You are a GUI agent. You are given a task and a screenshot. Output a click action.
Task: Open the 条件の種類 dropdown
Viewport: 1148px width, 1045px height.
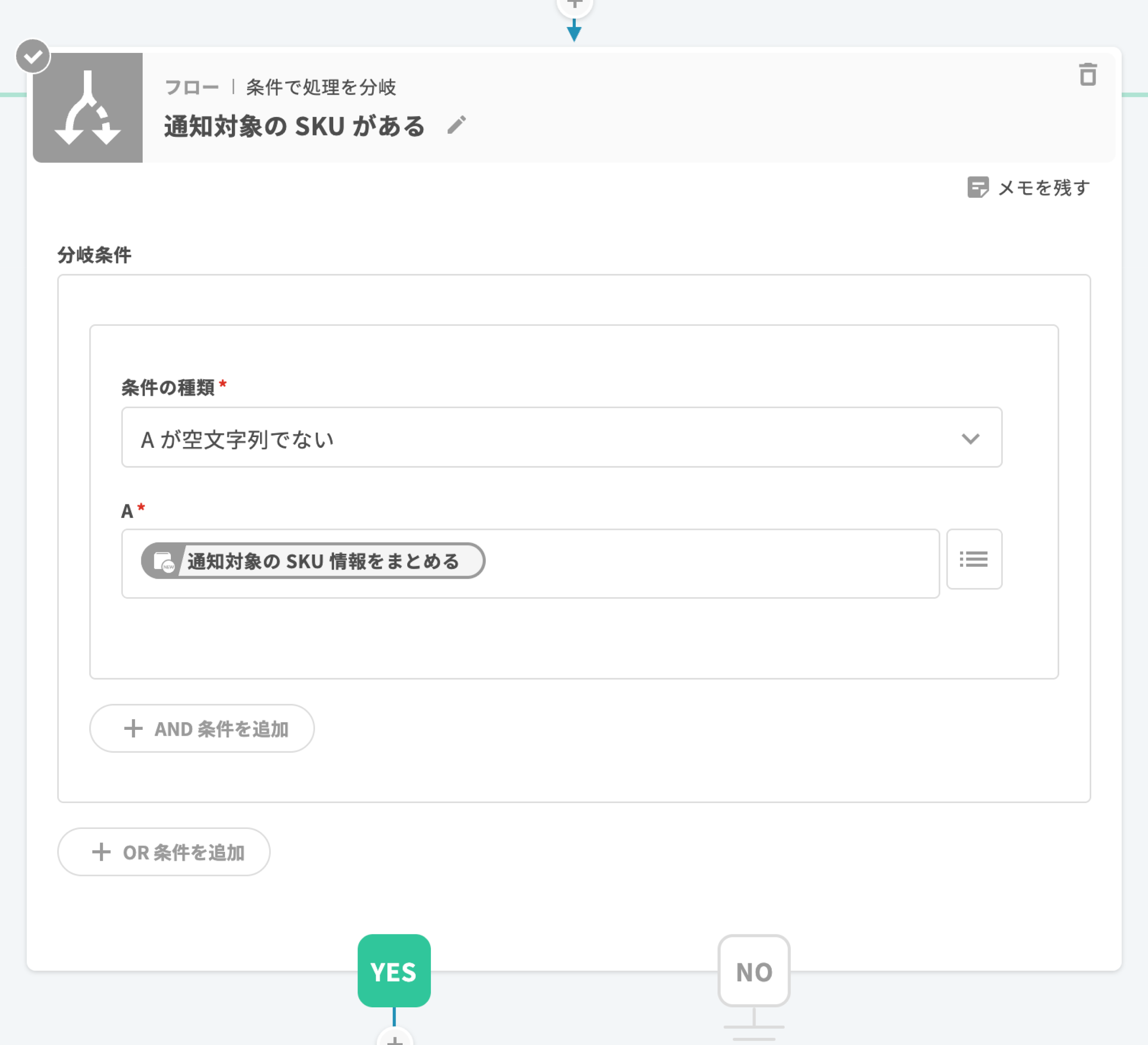(561, 438)
